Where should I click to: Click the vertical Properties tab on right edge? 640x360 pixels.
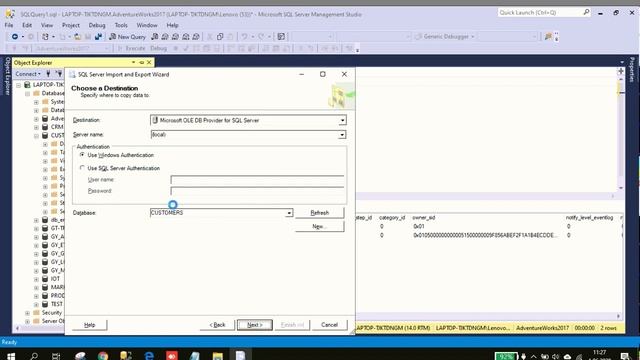[x=632, y=69]
